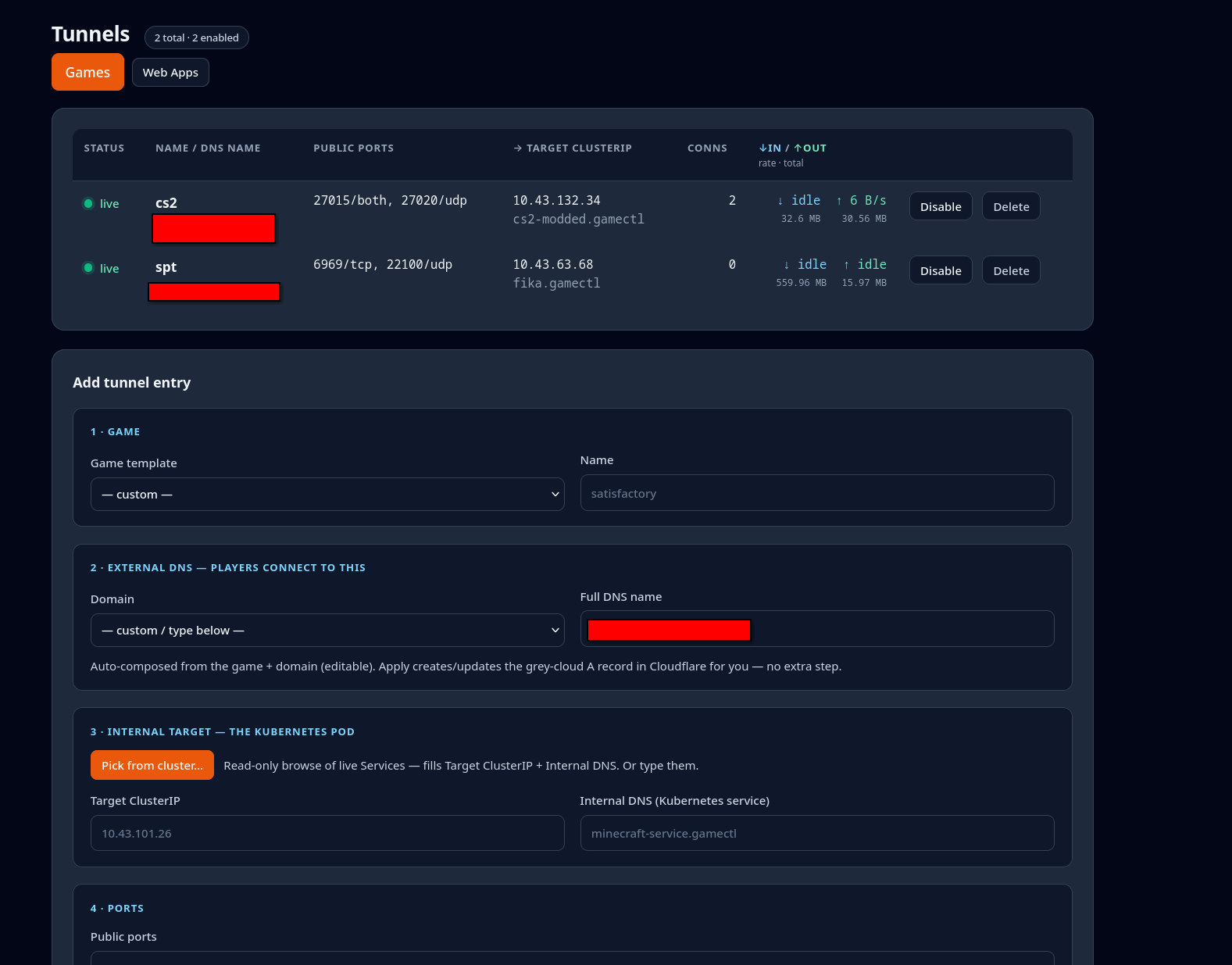The image size is (1232, 965).
Task: Click target IP 10.43.63.68
Action: click(x=553, y=264)
